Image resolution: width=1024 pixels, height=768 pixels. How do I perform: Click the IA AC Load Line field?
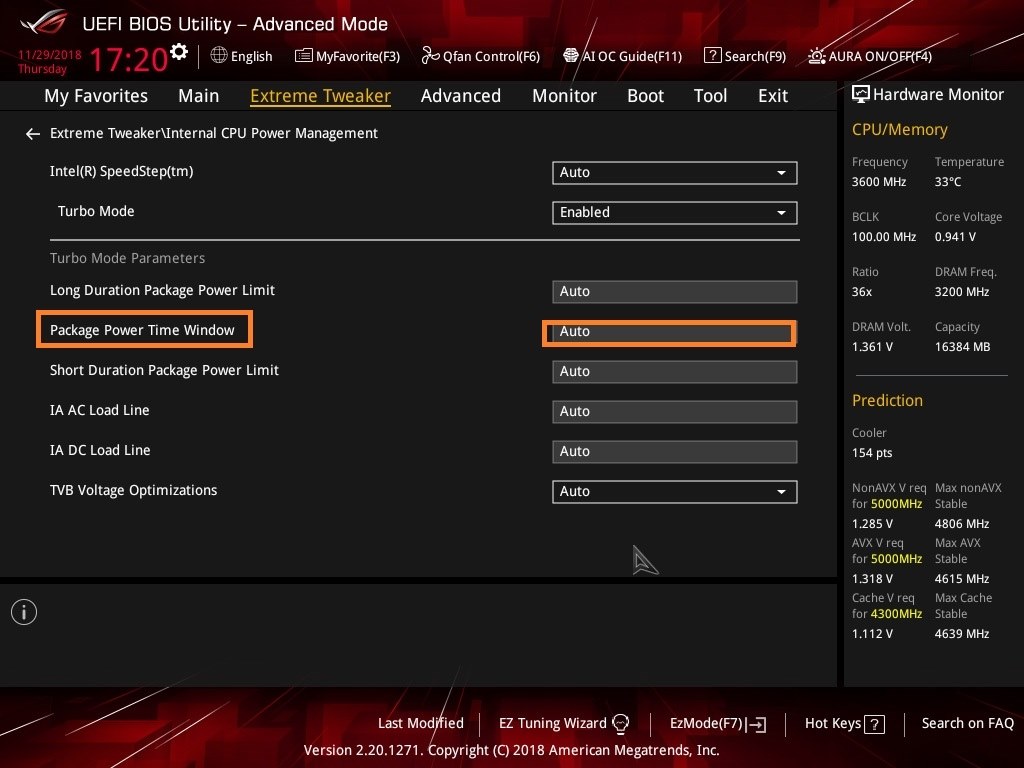point(675,411)
